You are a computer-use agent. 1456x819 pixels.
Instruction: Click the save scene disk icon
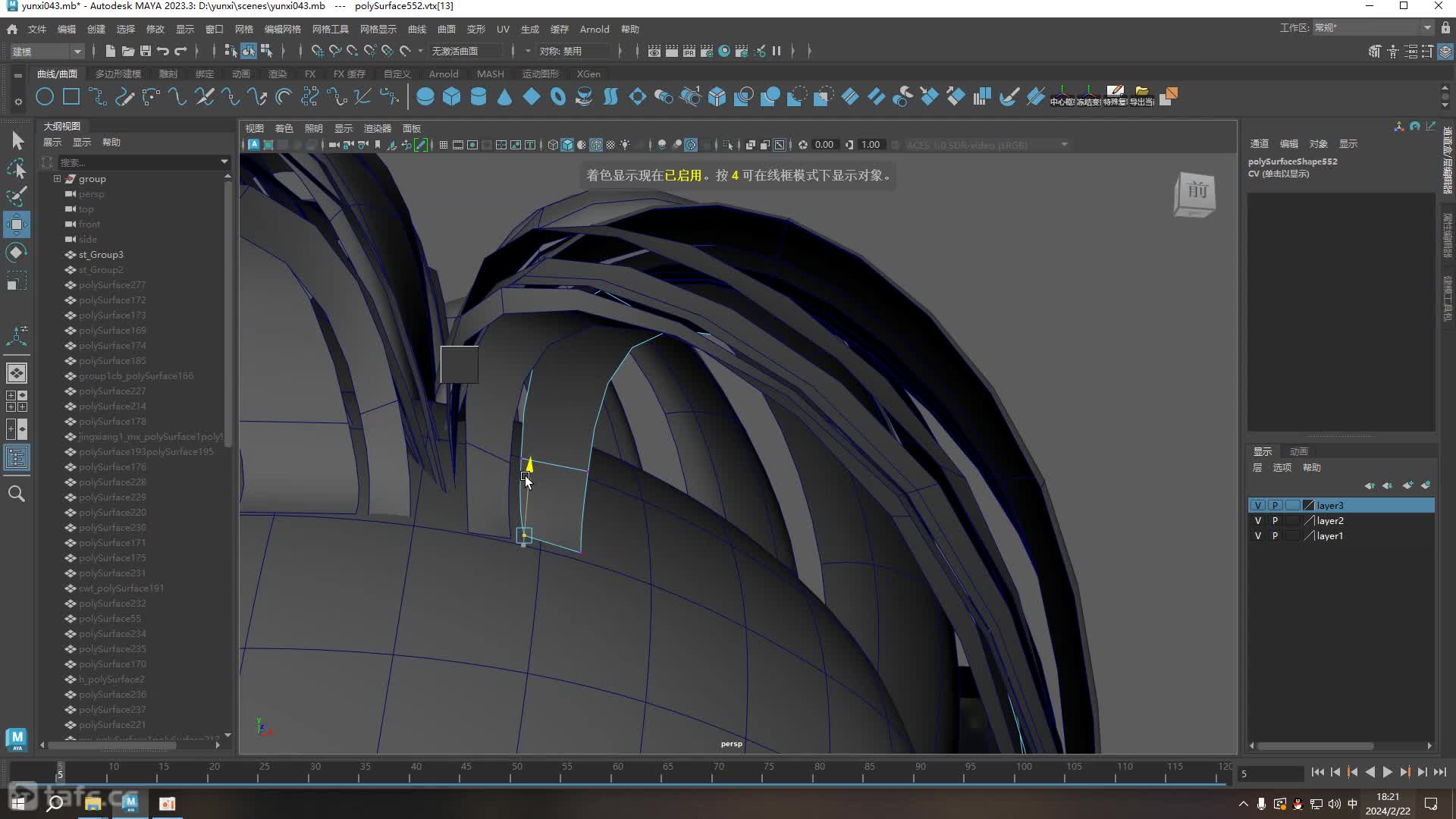point(146,51)
